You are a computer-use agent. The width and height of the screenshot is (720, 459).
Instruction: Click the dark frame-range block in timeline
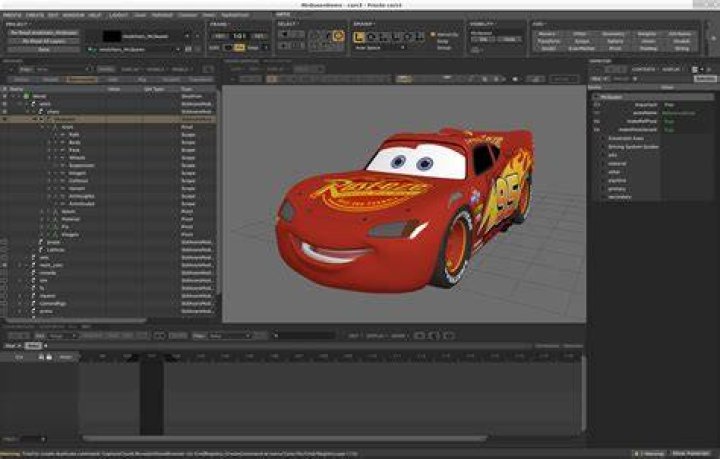(152, 397)
